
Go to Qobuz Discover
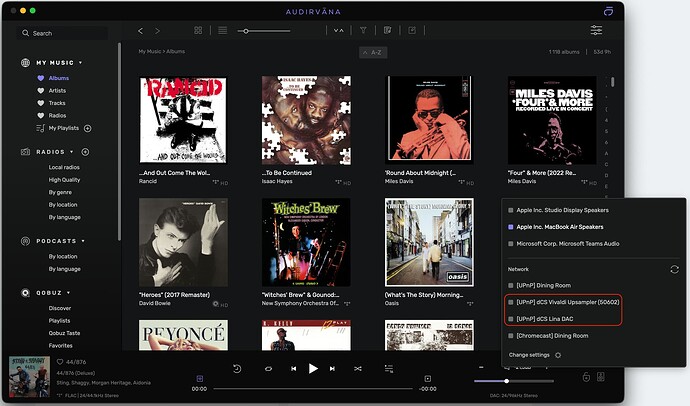click(60, 308)
